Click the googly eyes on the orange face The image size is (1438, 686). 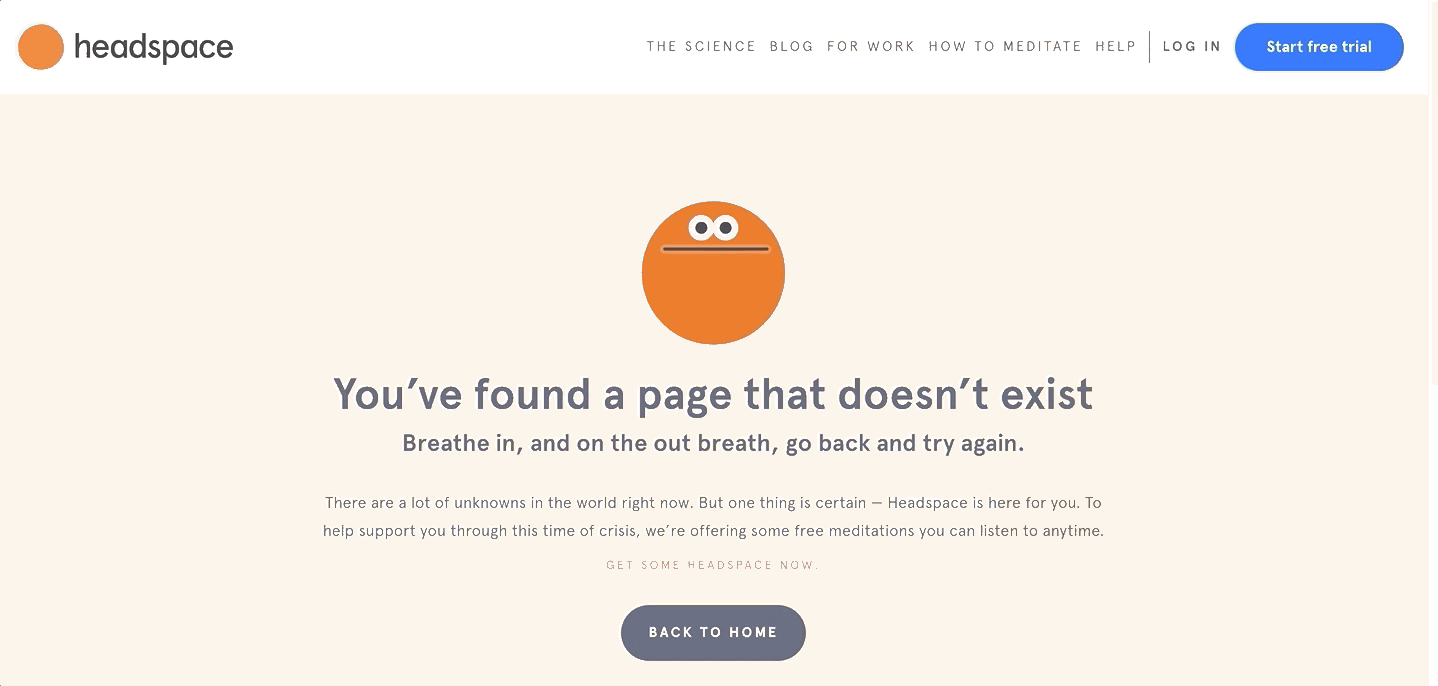point(713,228)
